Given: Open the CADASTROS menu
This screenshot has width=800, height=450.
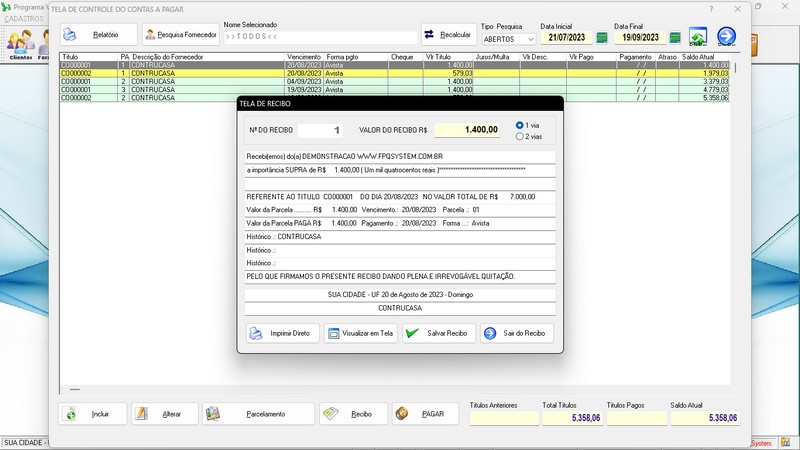Looking at the screenshot, I should (24, 19).
